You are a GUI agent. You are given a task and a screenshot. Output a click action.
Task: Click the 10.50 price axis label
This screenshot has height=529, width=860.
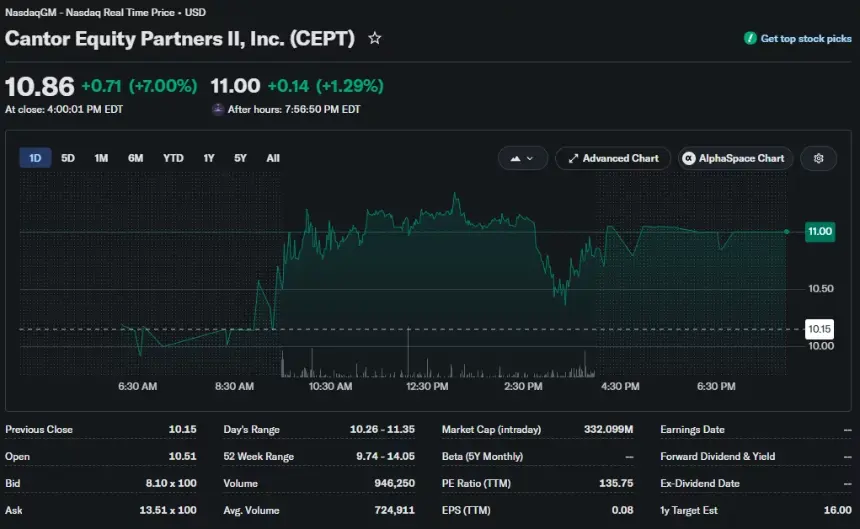coord(821,289)
